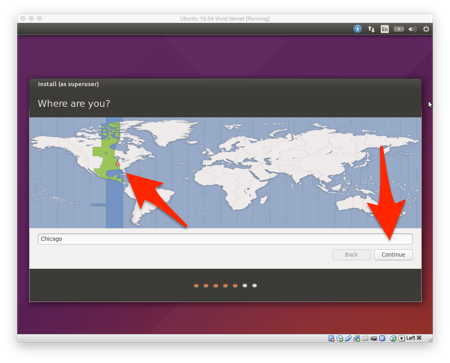Open the network up-down arrows indicator
Image resolution: width=450 pixels, height=363 pixels.
[x=371, y=29]
